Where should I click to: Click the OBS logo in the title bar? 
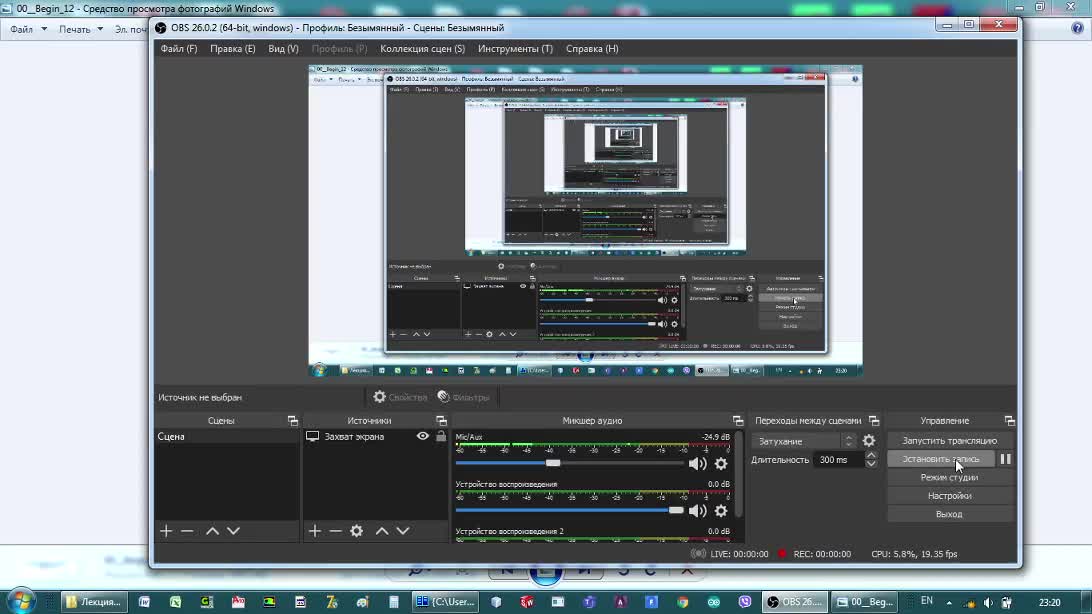(160, 28)
